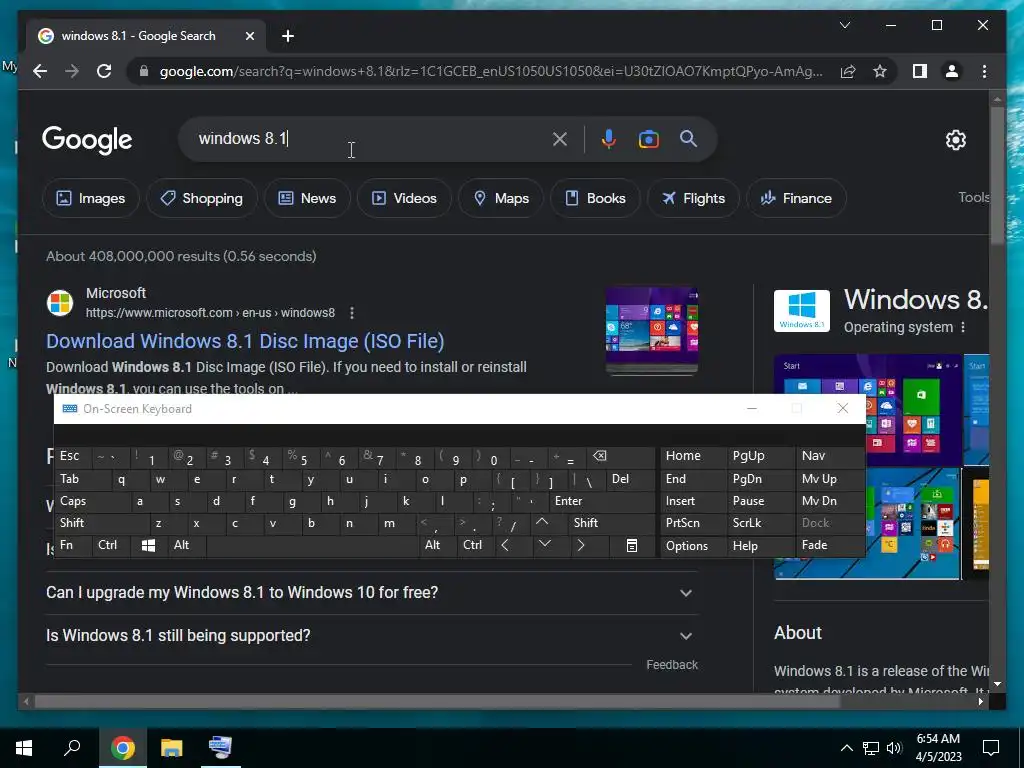Image resolution: width=1024 pixels, height=768 pixels.
Task: Click the magnifier search button
Action: coord(688,138)
